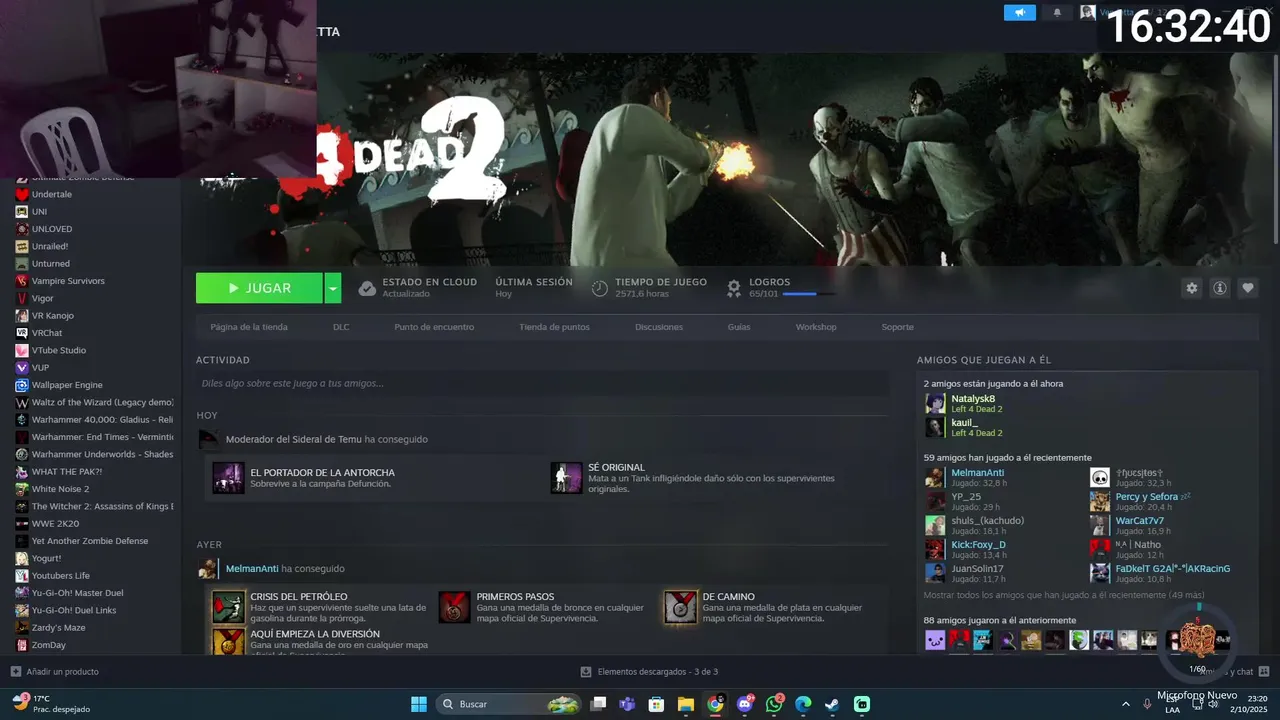Open friend kauil_ entry
The image size is (1280, 720).
pyautogui.click(x=964, y=428)
